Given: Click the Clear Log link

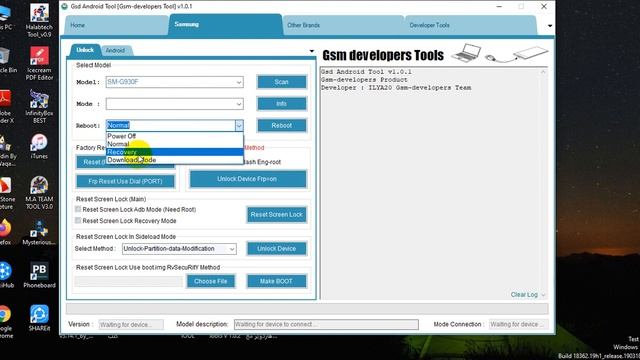Looking at the screenshot, I should click(524, 295).
